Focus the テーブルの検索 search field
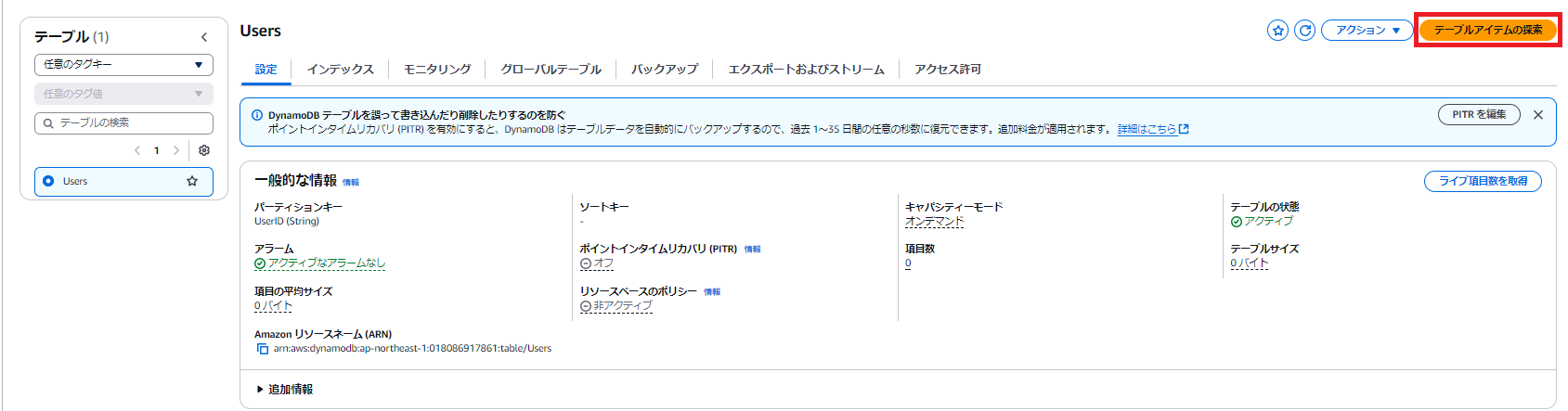1568x411 pixels. point(123,123)
